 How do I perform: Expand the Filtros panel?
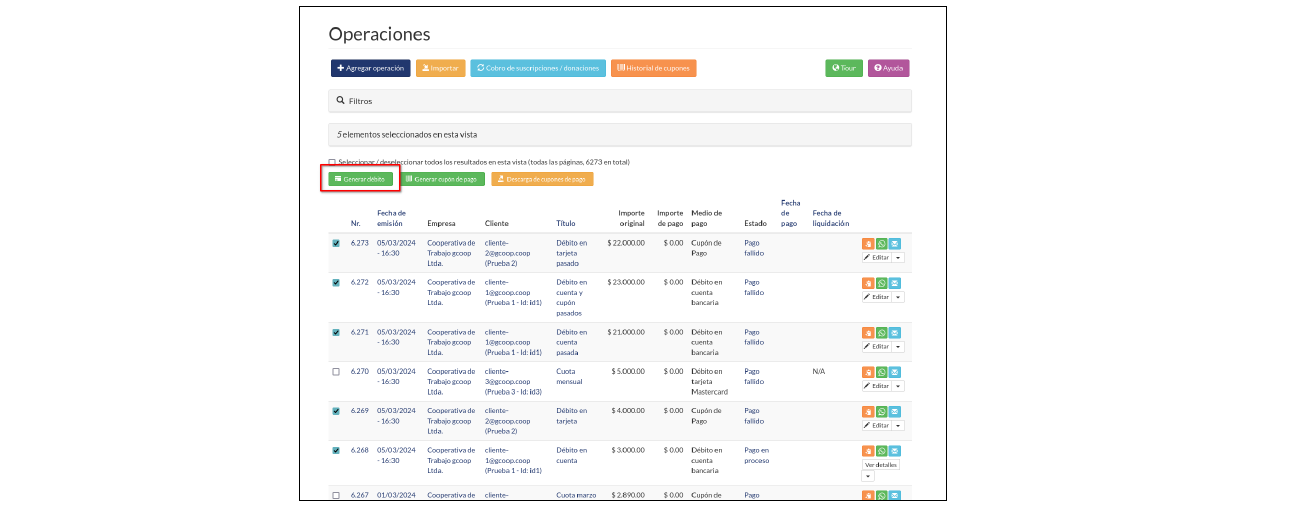point(620,101)
